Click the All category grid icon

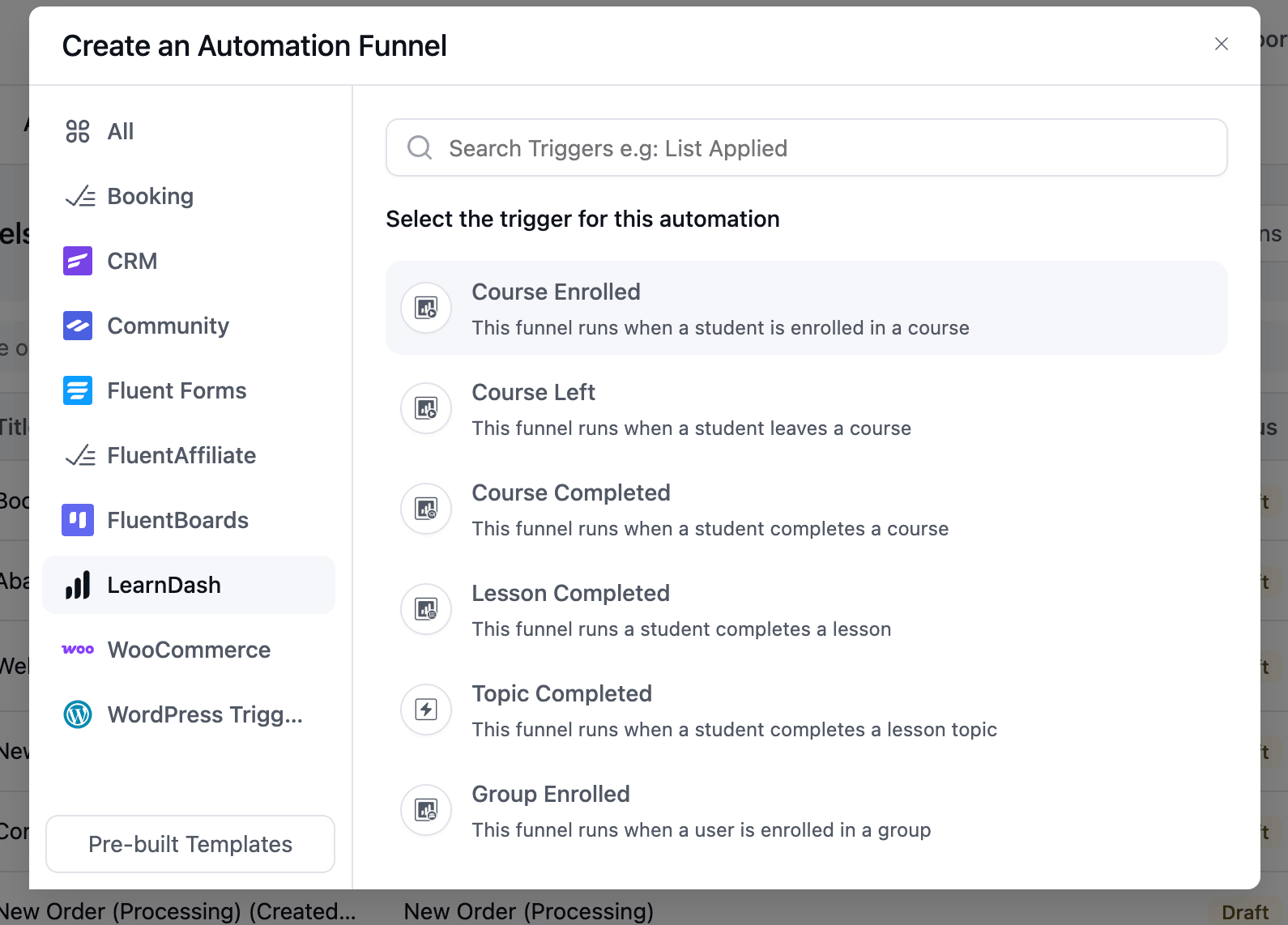point(78,131)
